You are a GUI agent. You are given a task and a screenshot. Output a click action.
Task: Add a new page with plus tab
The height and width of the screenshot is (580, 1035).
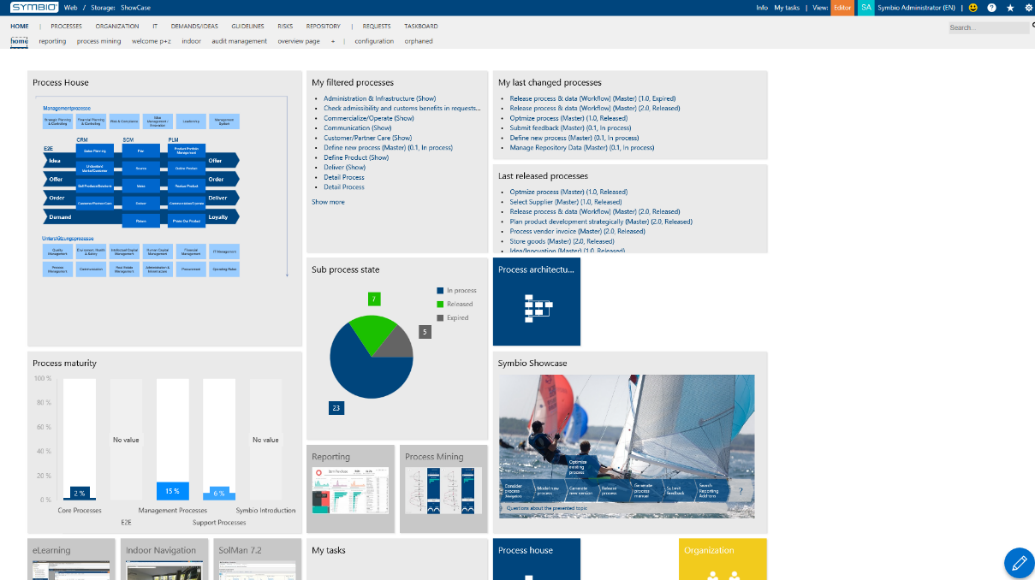[333, 41]
